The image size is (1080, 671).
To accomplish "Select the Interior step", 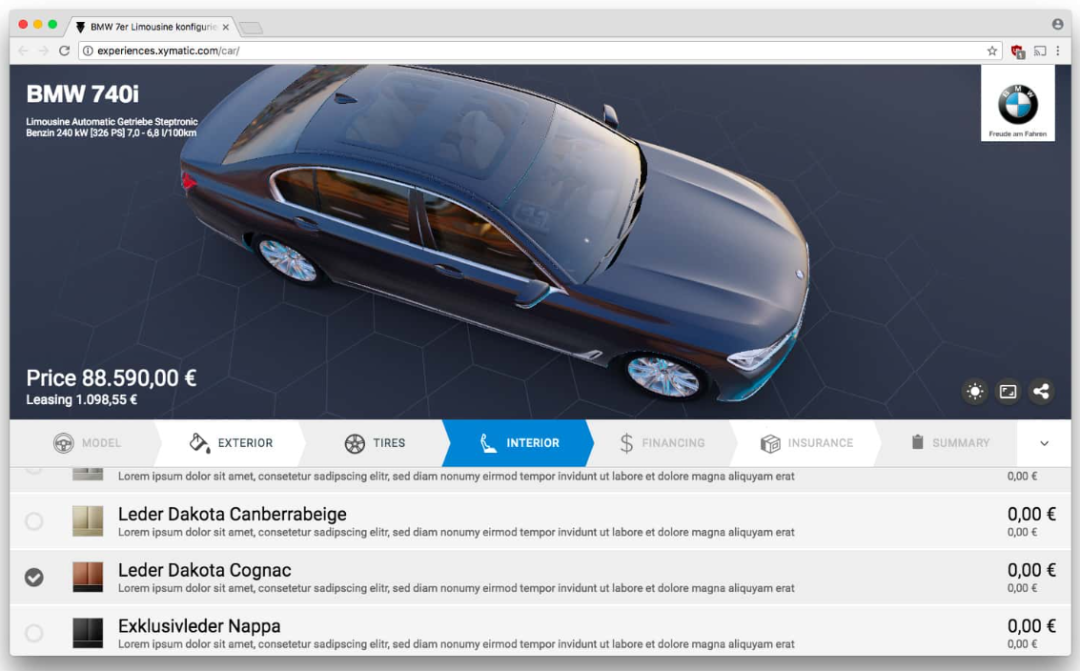I will (519, 443).
